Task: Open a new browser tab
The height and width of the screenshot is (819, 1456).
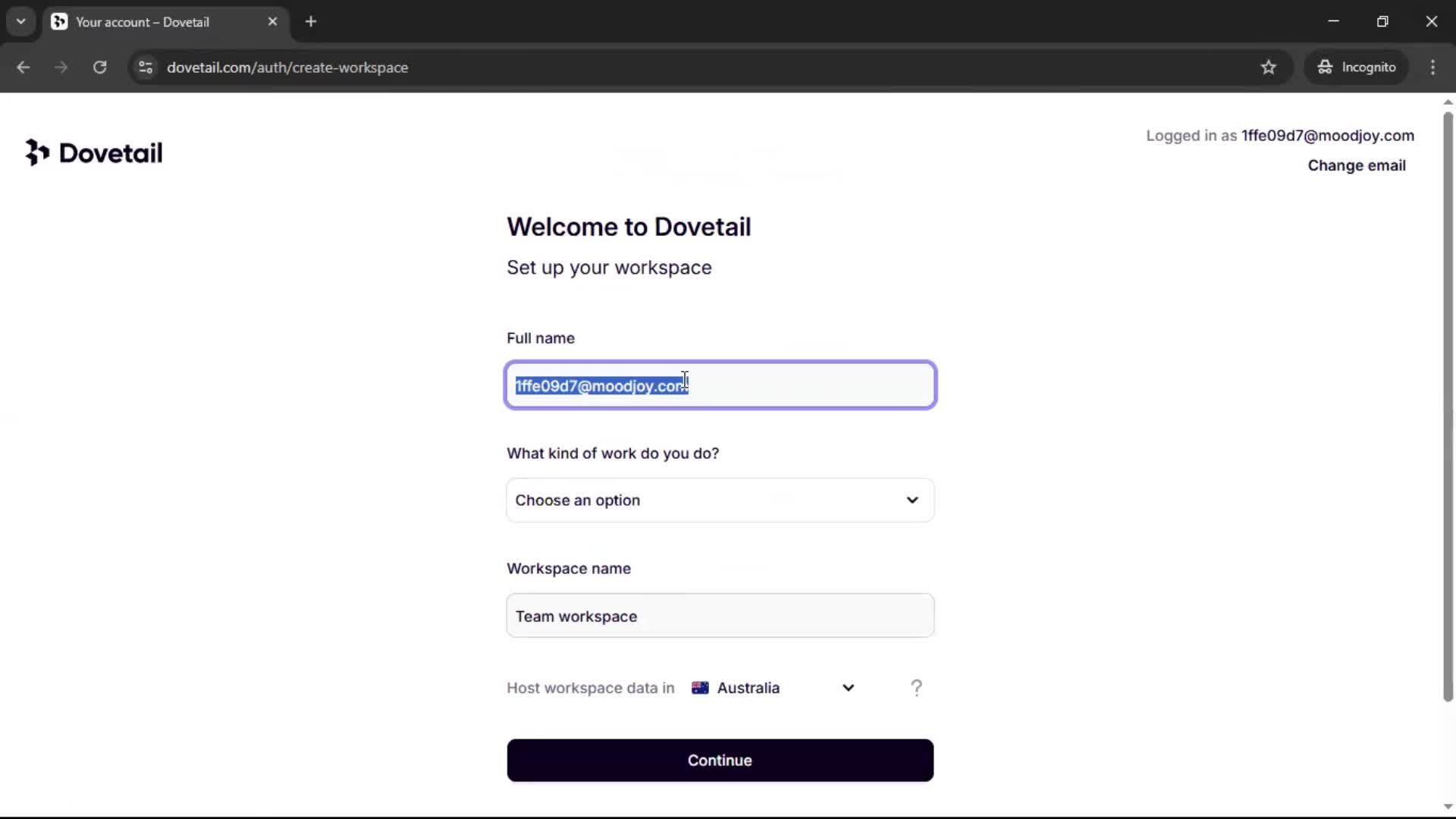Action: click(x=311, y=22)
